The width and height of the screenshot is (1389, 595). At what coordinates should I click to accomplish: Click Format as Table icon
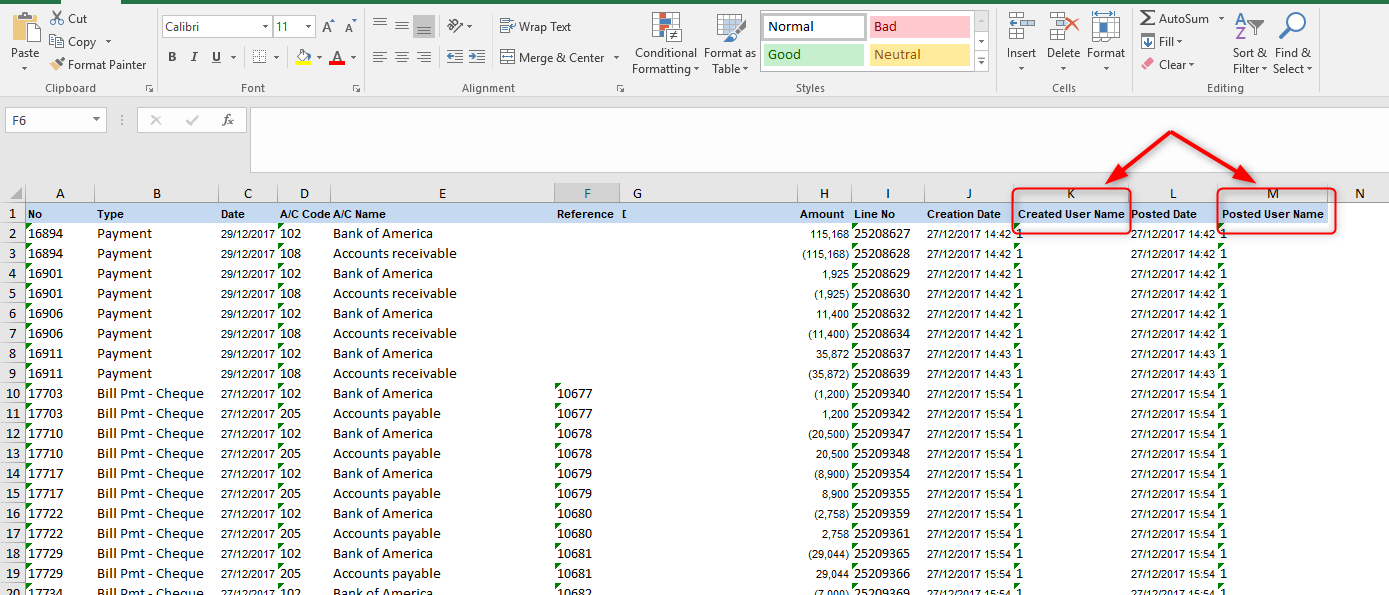click(730, 28)
